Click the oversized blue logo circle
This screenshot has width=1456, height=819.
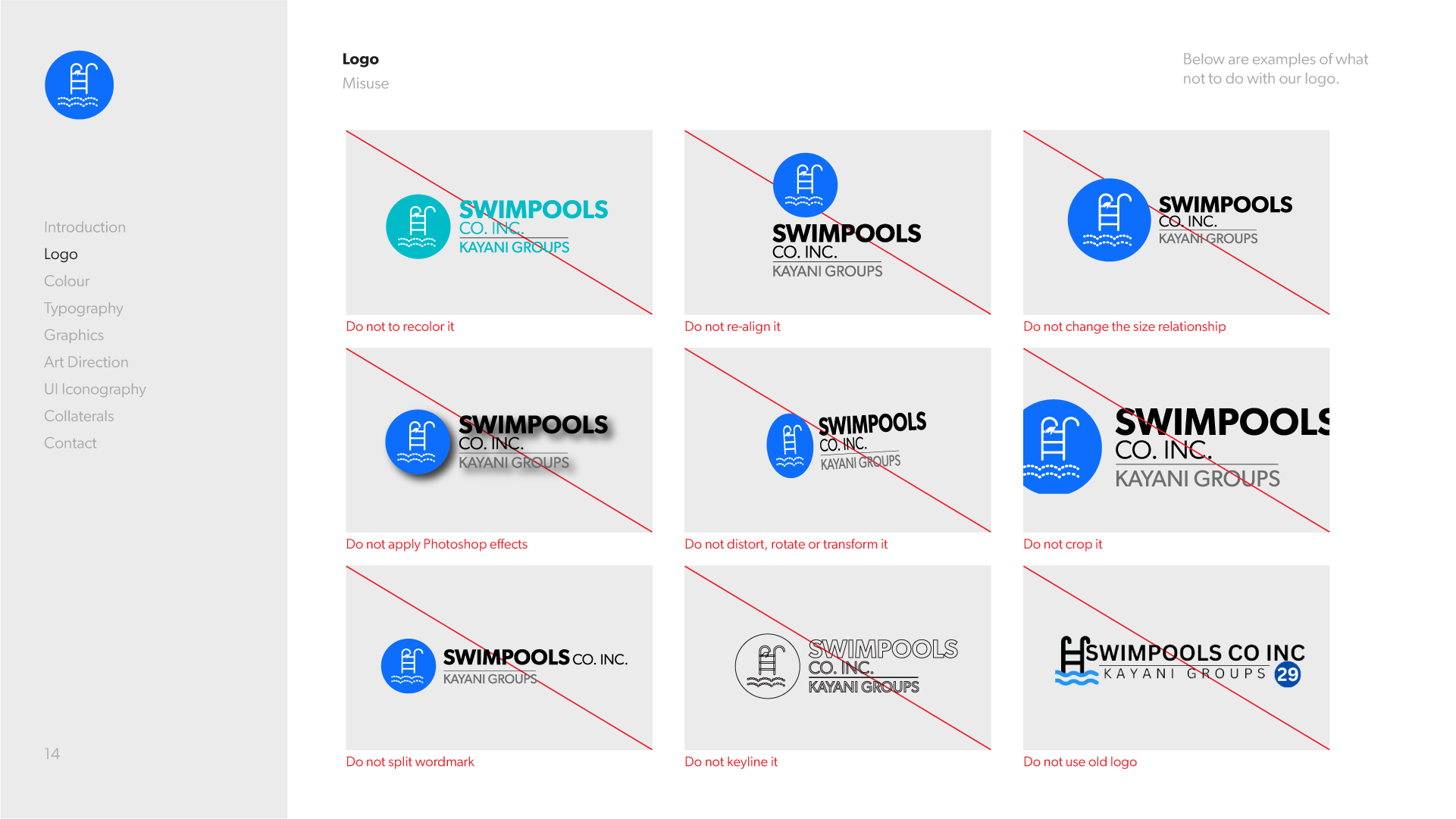(x=1109, y=220)
